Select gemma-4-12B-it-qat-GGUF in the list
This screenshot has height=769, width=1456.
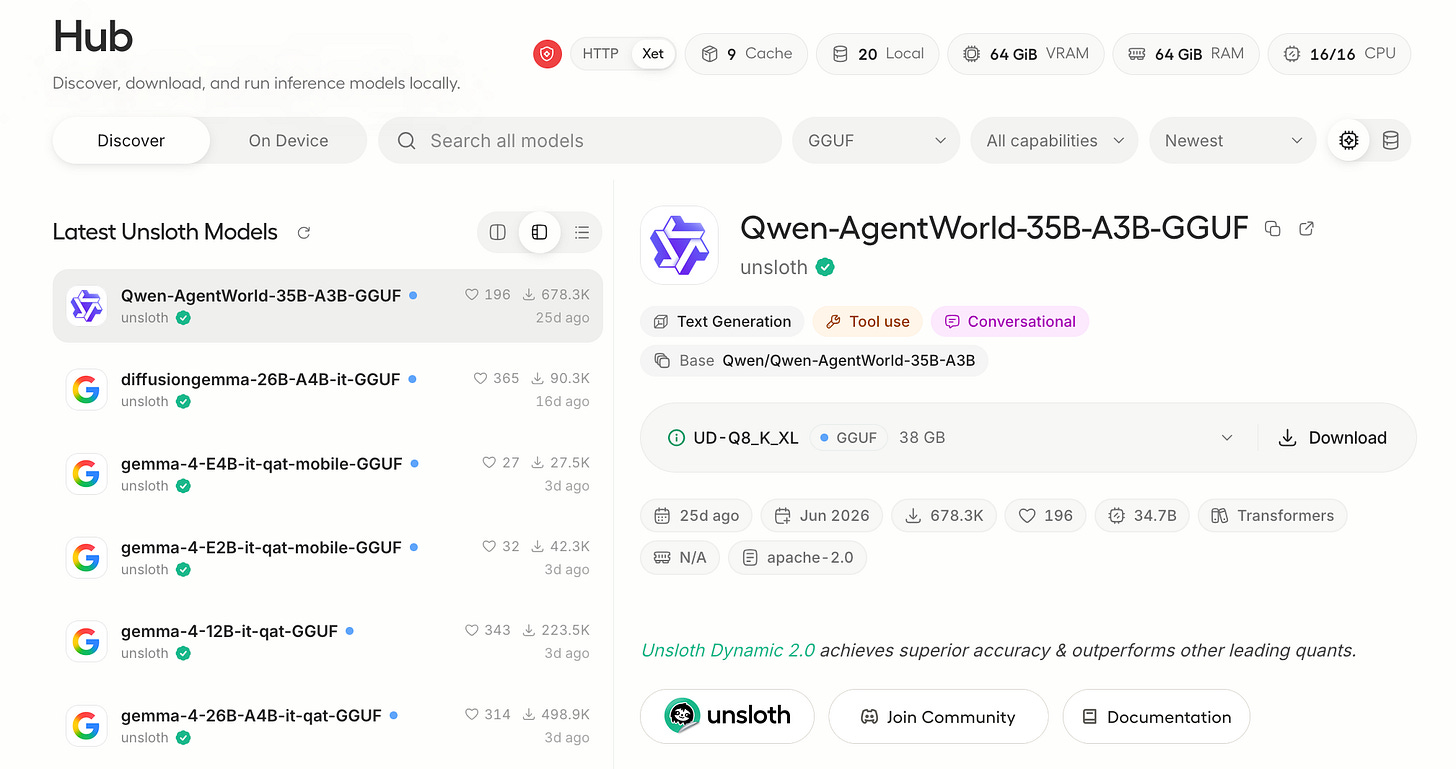(328, 641)
